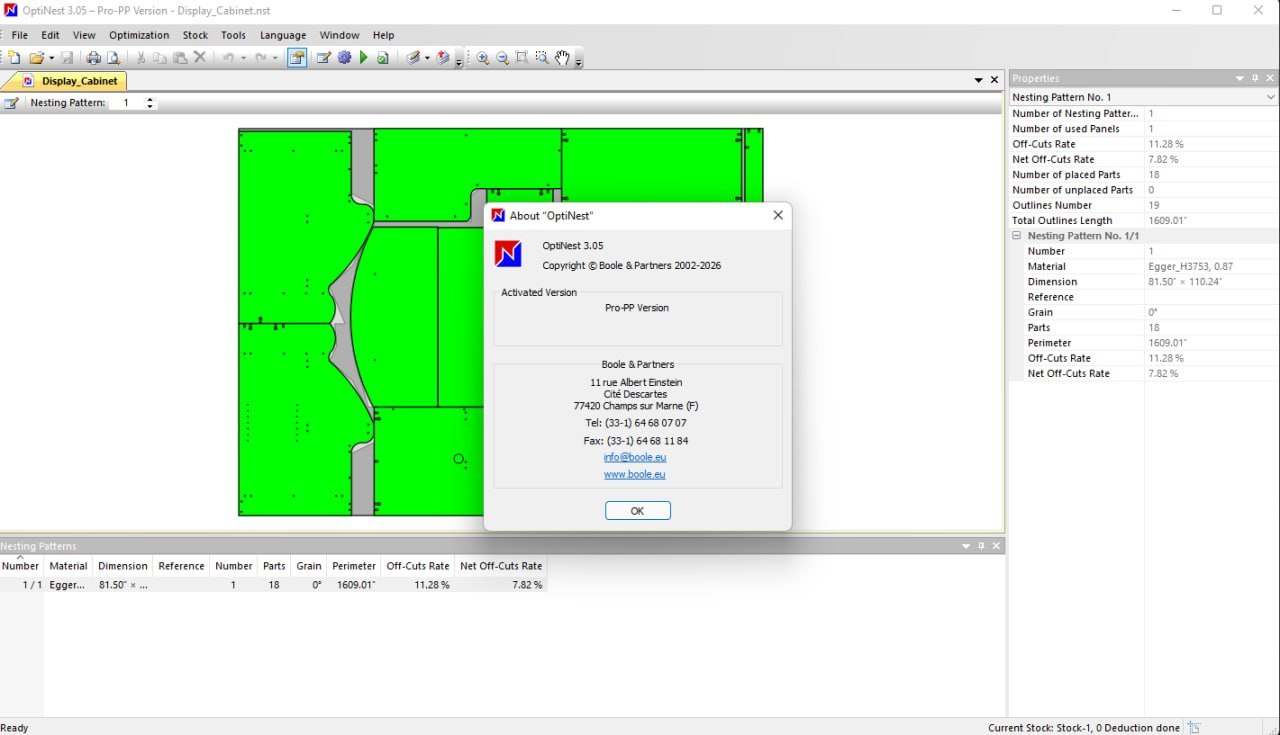Click the Open folder toolbar icon
The height and width of the screenshot is (735, 1280).
[x=37, y=58]
